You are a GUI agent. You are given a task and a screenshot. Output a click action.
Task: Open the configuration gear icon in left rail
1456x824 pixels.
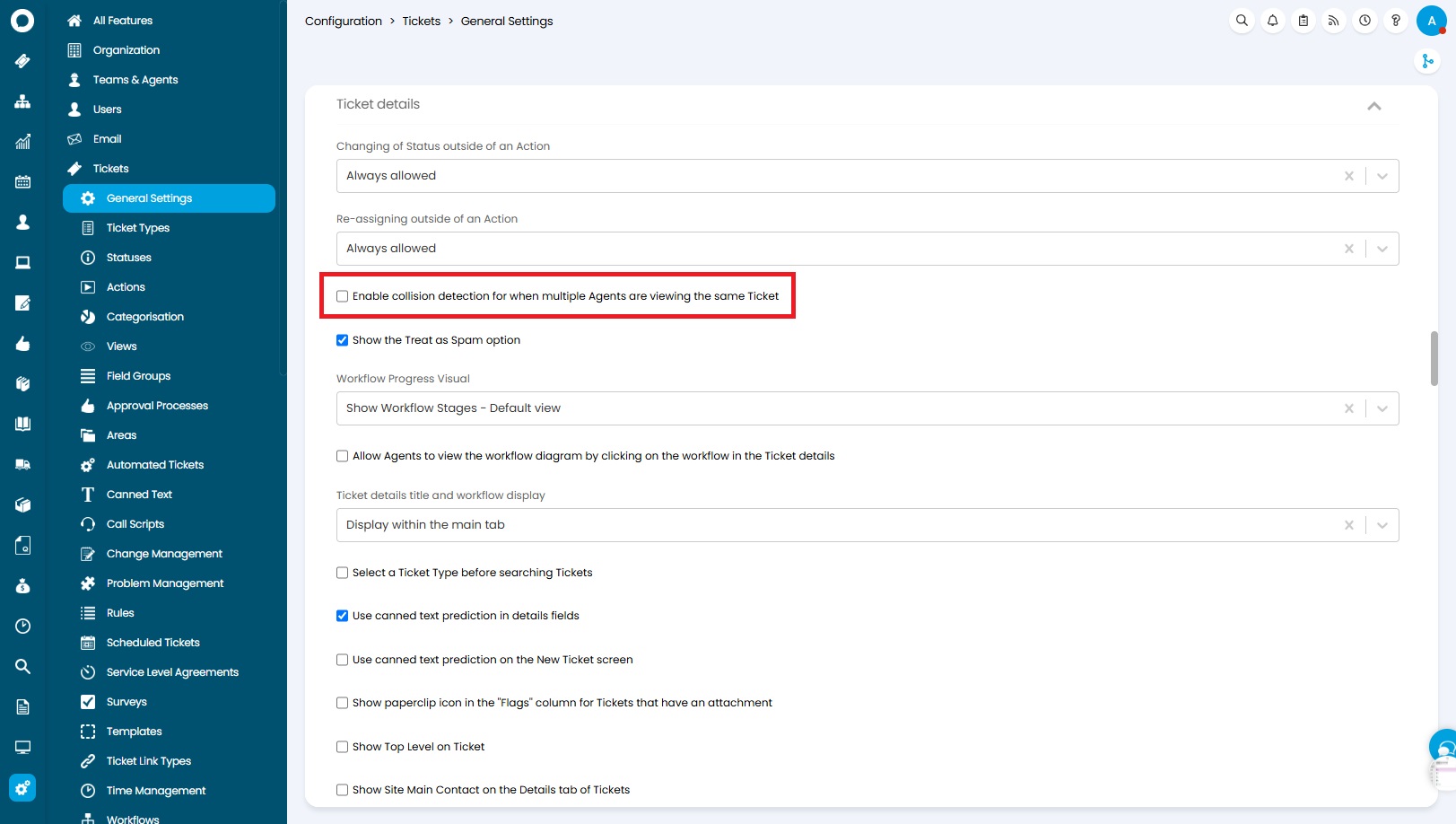pyautogui.click(x=22, y=787)
